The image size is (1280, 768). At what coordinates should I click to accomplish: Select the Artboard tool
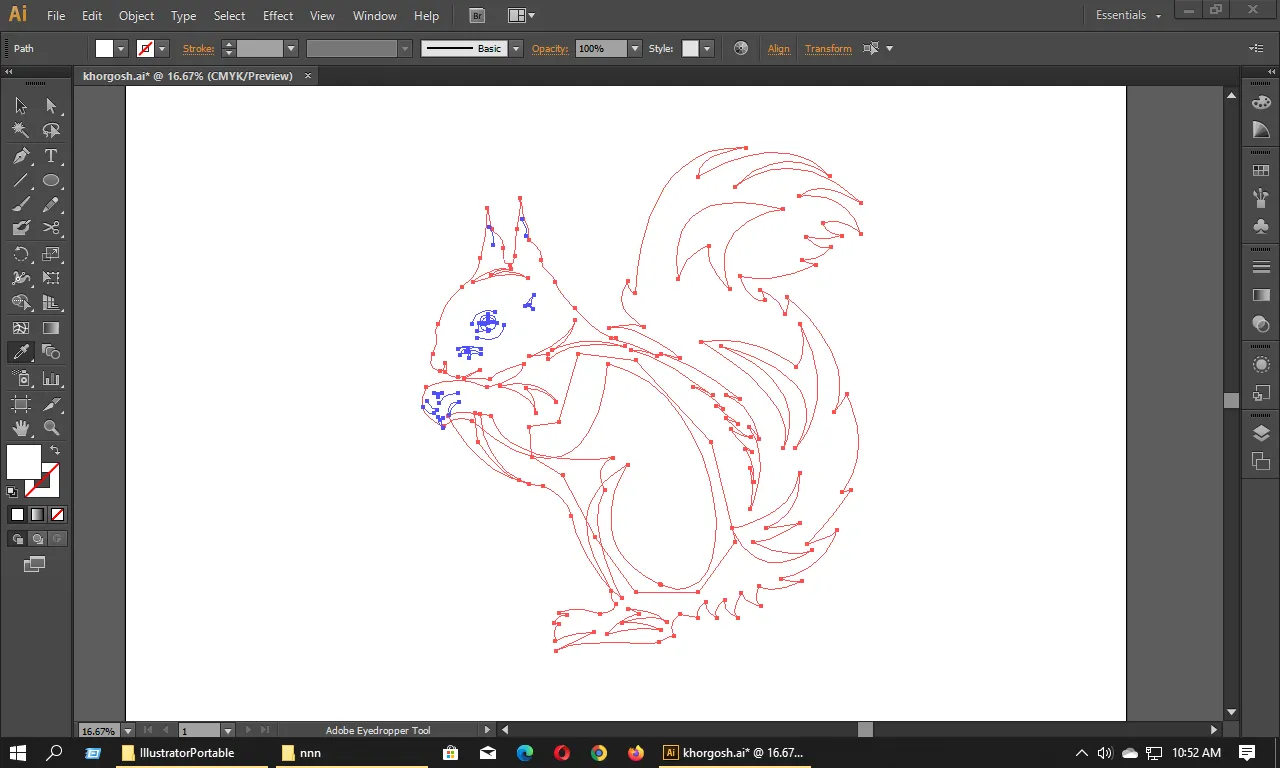coord(21,404)
